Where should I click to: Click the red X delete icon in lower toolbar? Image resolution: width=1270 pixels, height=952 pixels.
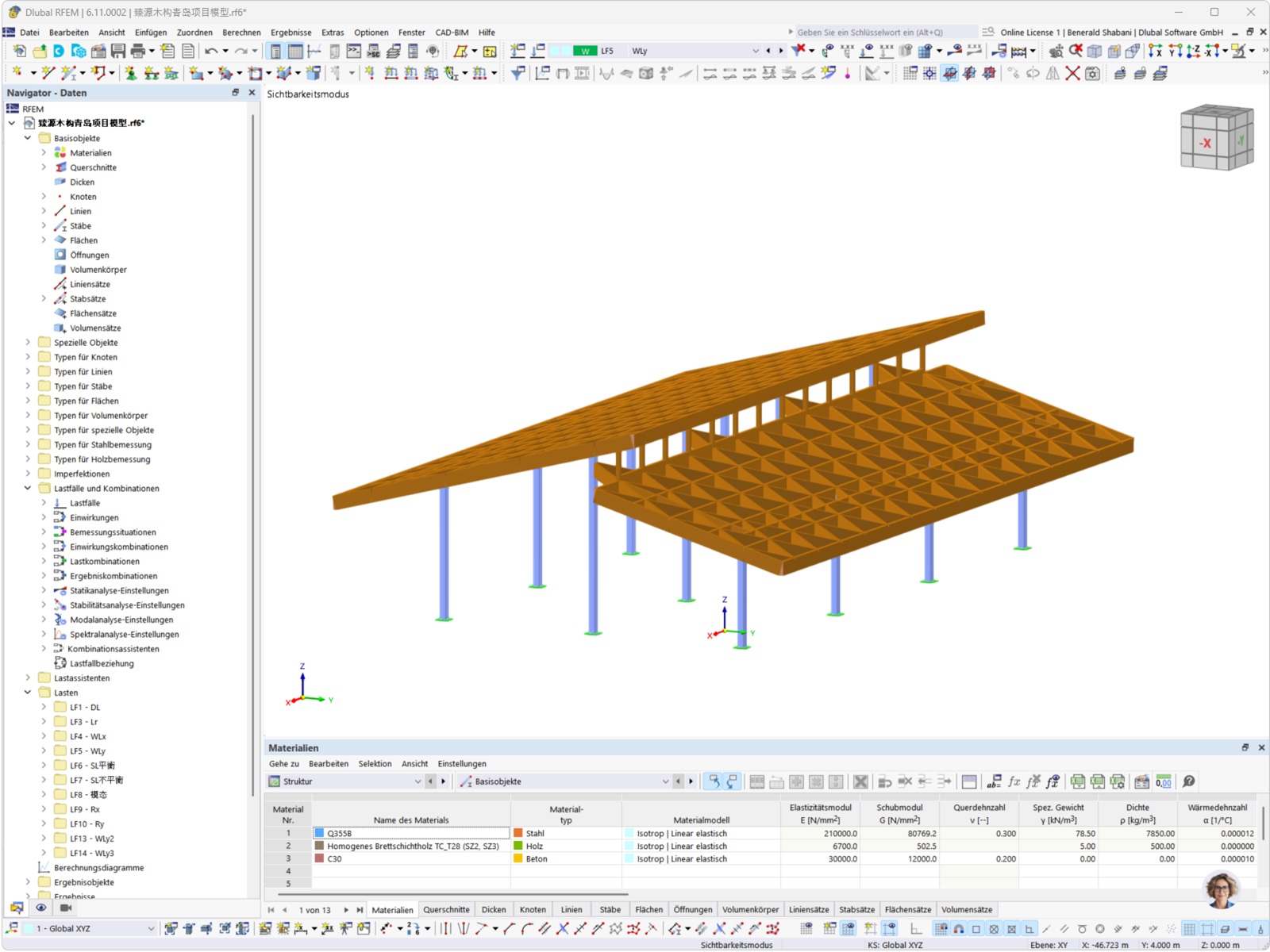pyautogui.click(x=1073, y=73)
